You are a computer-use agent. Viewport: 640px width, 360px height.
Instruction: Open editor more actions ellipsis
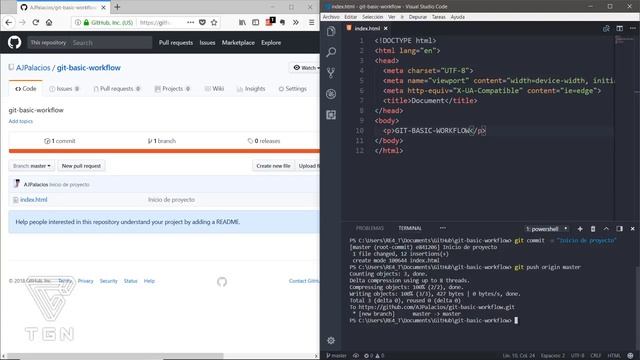pyautogui.click(x=633, y=28)
